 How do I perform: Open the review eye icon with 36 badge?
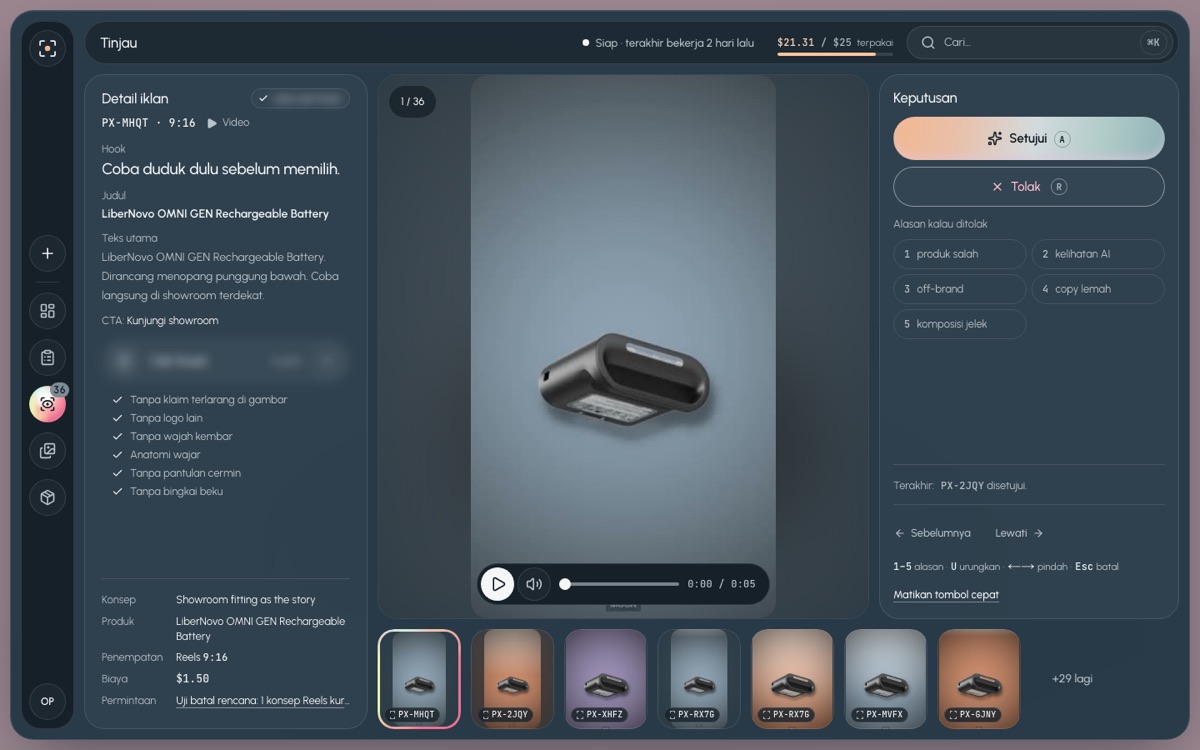pyautogui.click(x=47, y=404)
